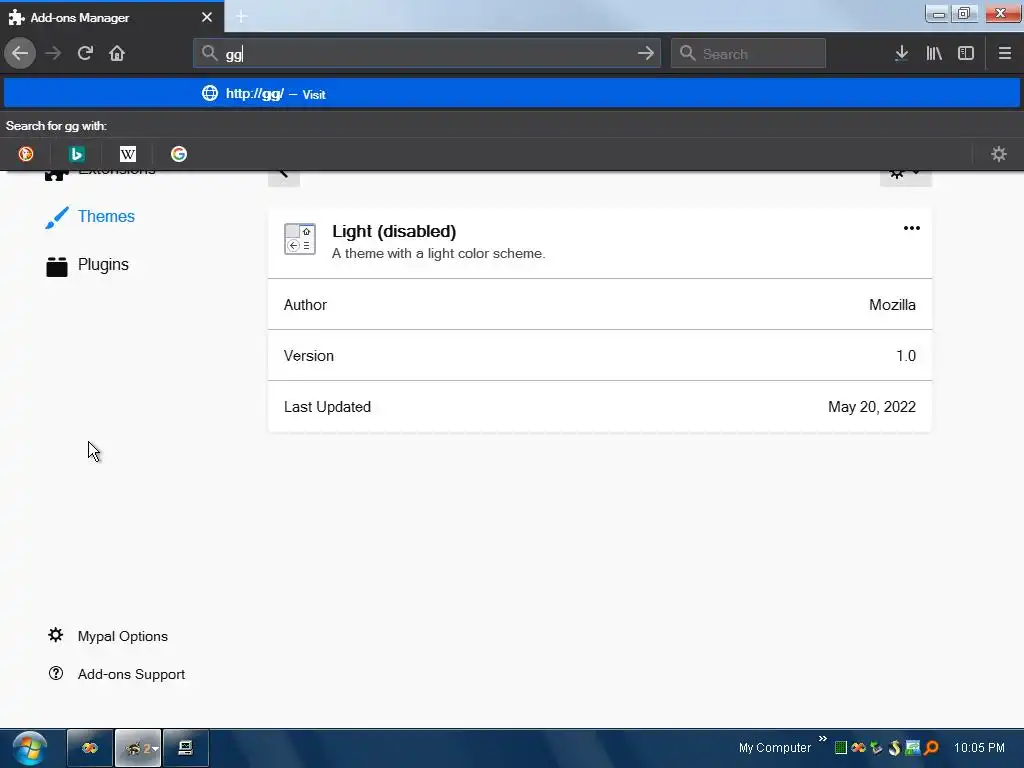
Task: Click the Version value 1.0
Action: point(906,355)
